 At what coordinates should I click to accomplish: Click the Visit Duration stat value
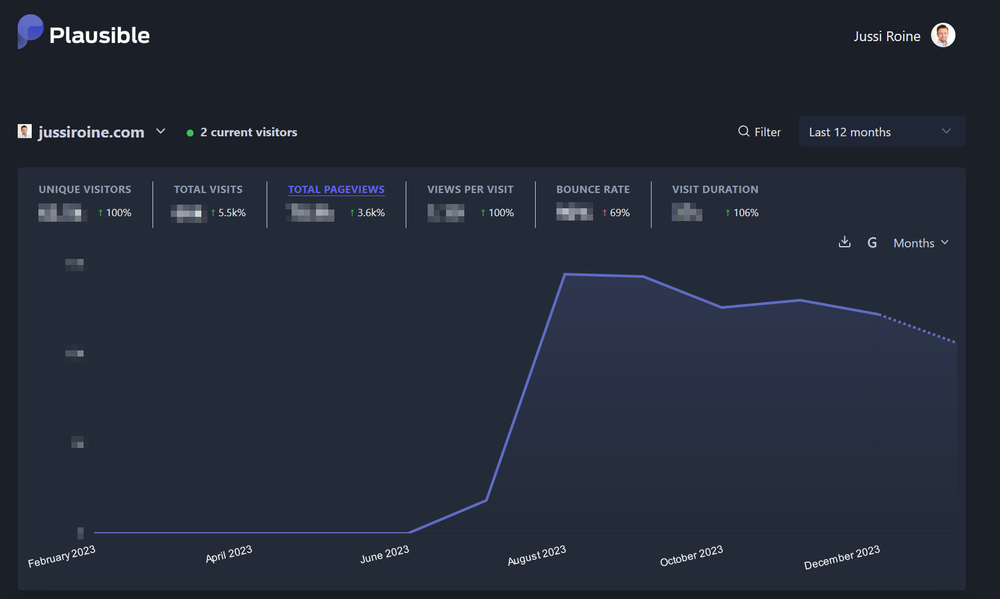(x=687, y=212)
